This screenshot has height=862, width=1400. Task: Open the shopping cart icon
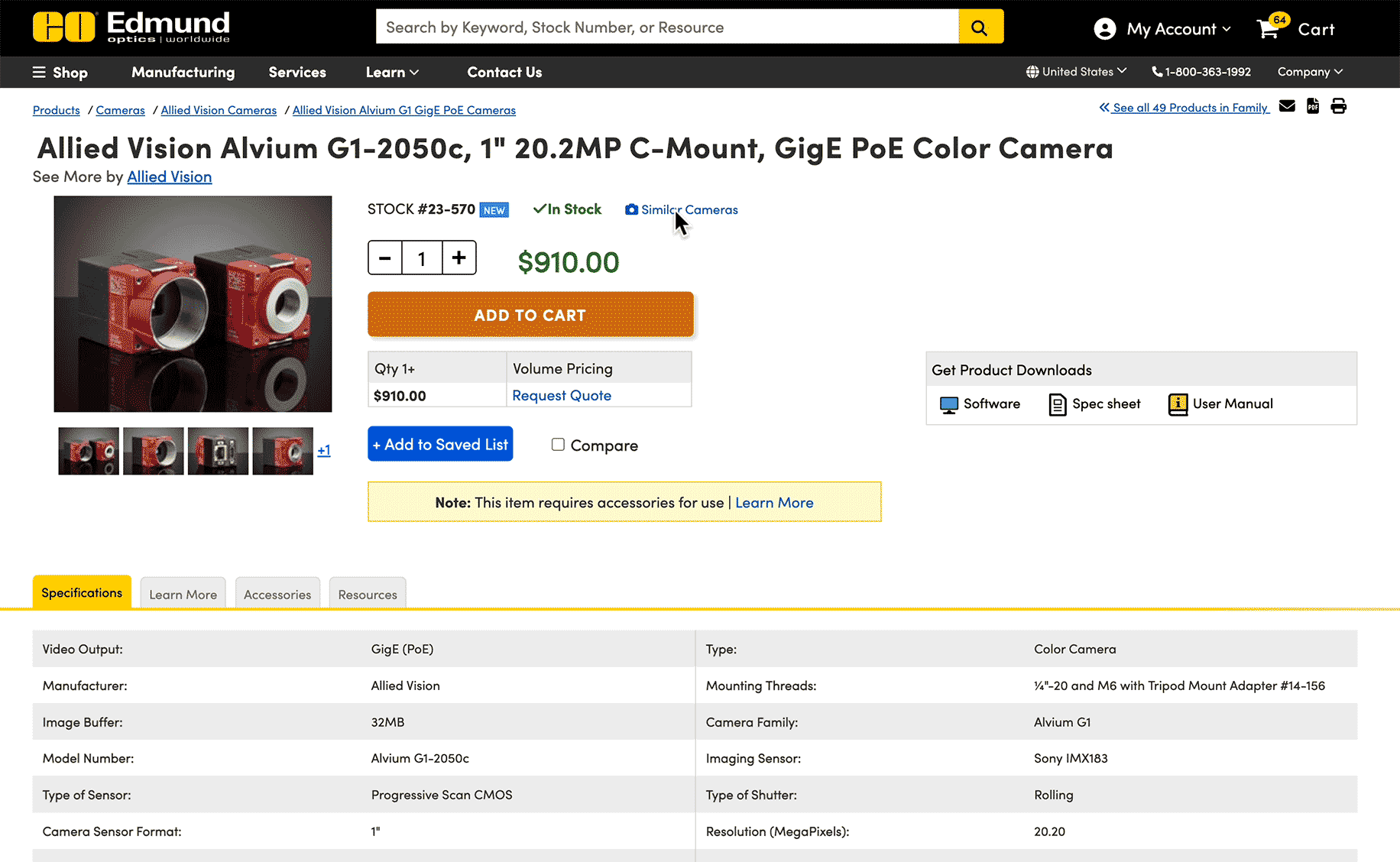tap(1269, 29)
